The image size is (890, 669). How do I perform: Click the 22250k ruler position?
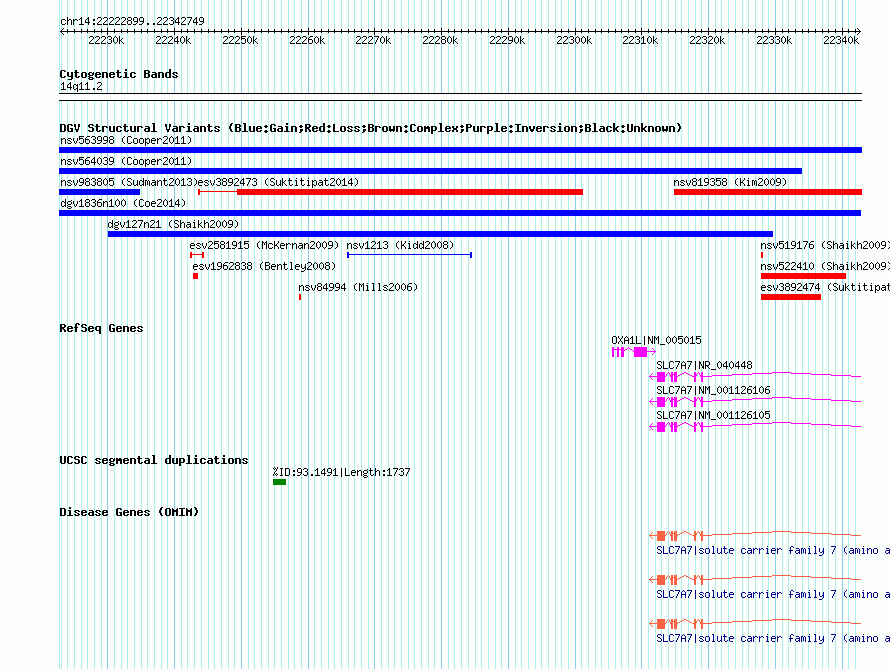click(x=240, y=41)
